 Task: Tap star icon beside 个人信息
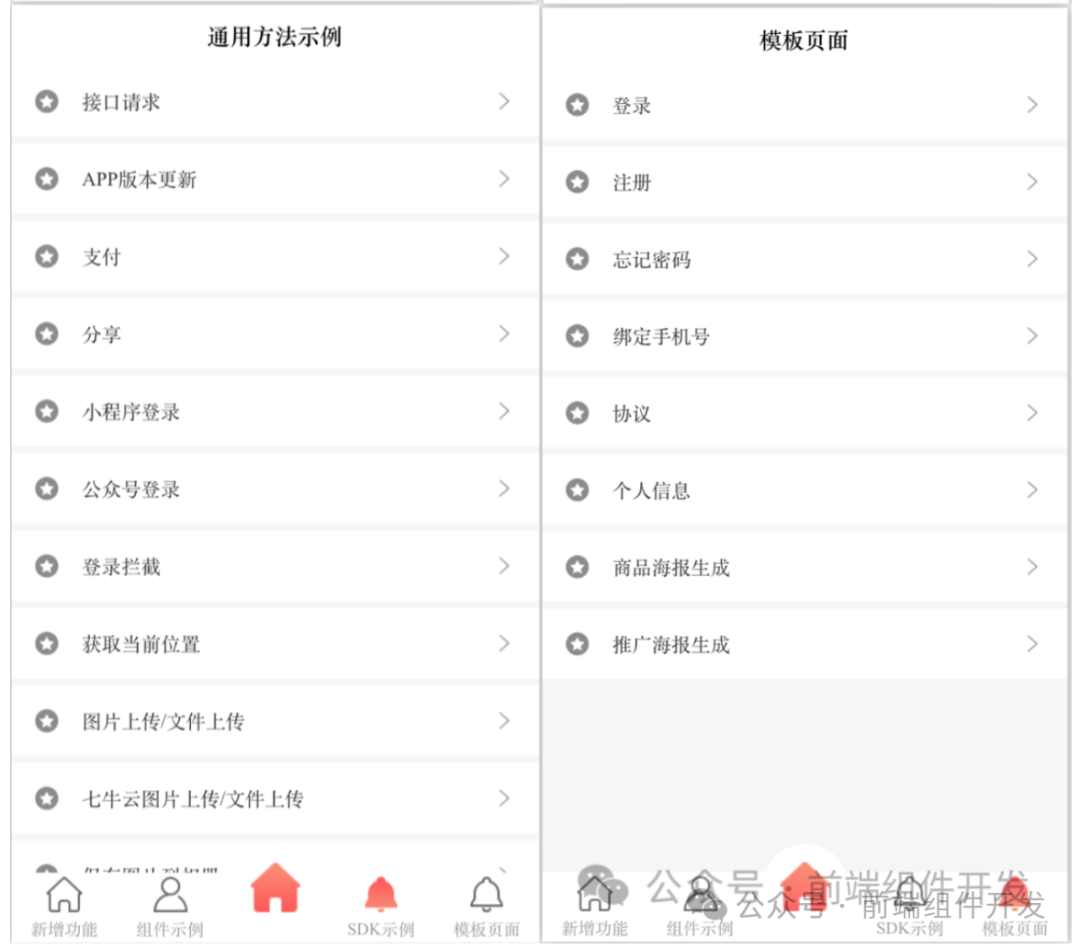[577, 490]
